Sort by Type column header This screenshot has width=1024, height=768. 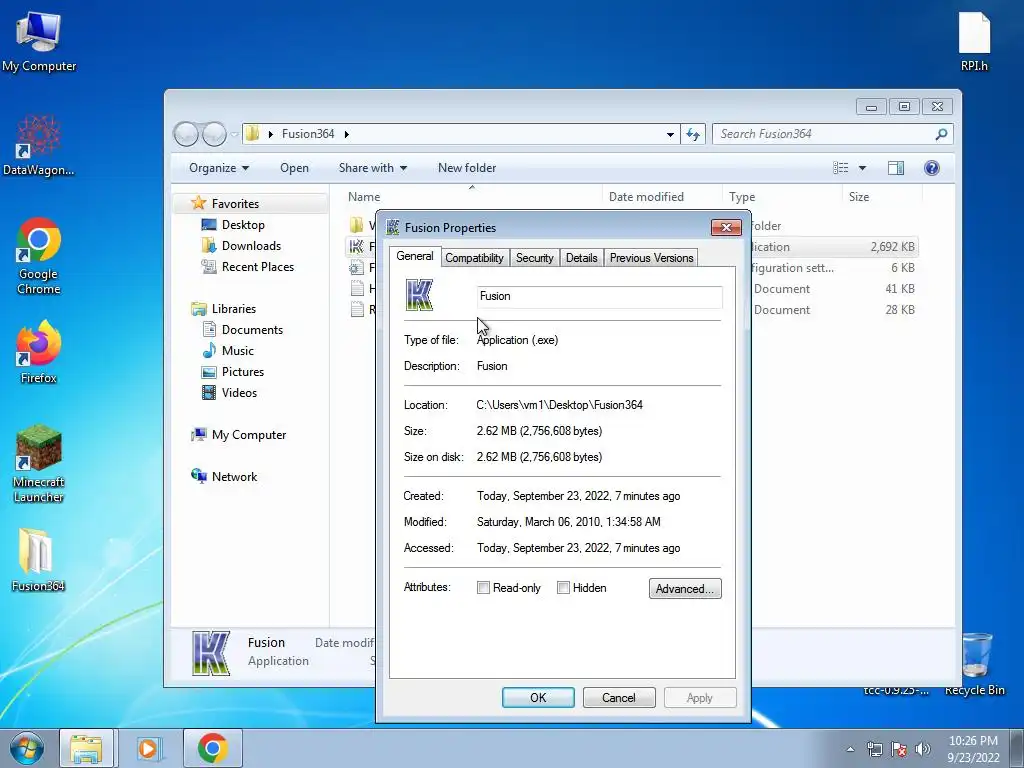click(x=782, y=197)
